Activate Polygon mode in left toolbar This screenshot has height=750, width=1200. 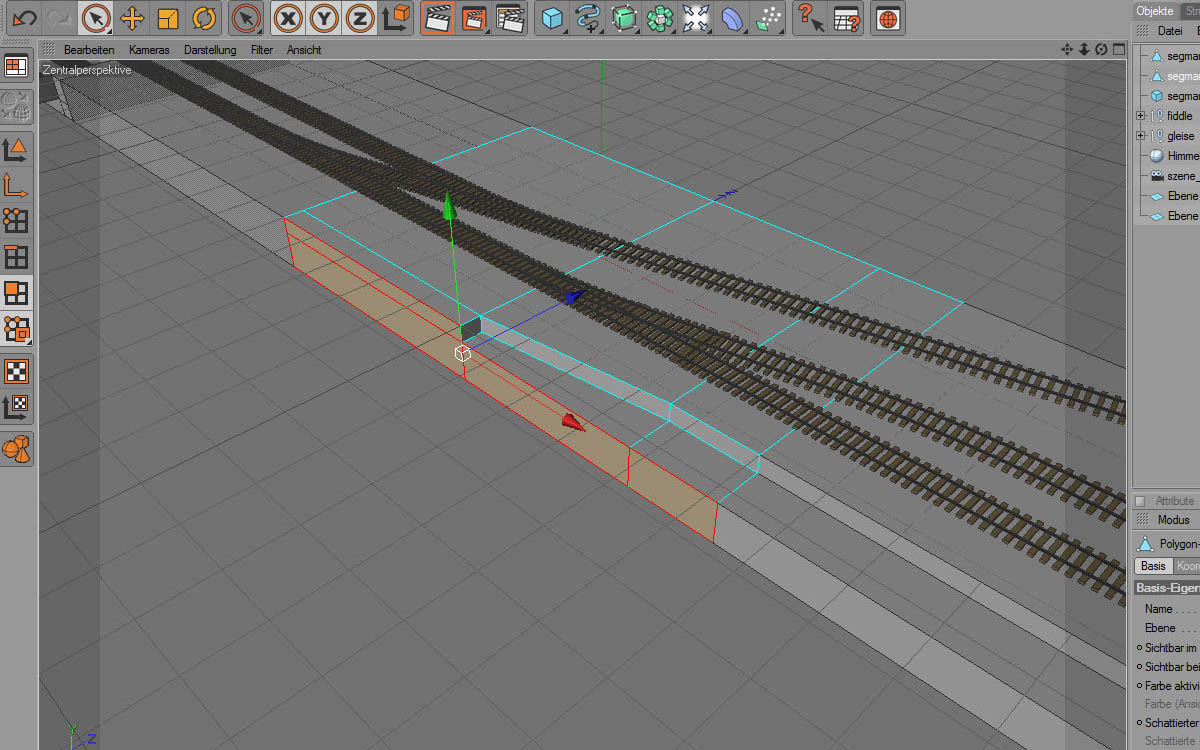pos(17,292)
